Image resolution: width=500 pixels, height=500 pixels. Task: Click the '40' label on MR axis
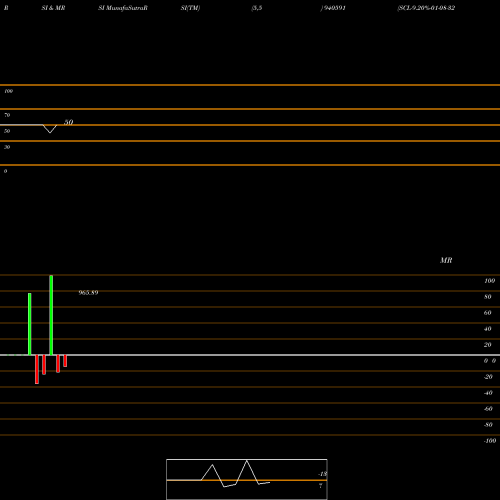[x=488, y=329]
